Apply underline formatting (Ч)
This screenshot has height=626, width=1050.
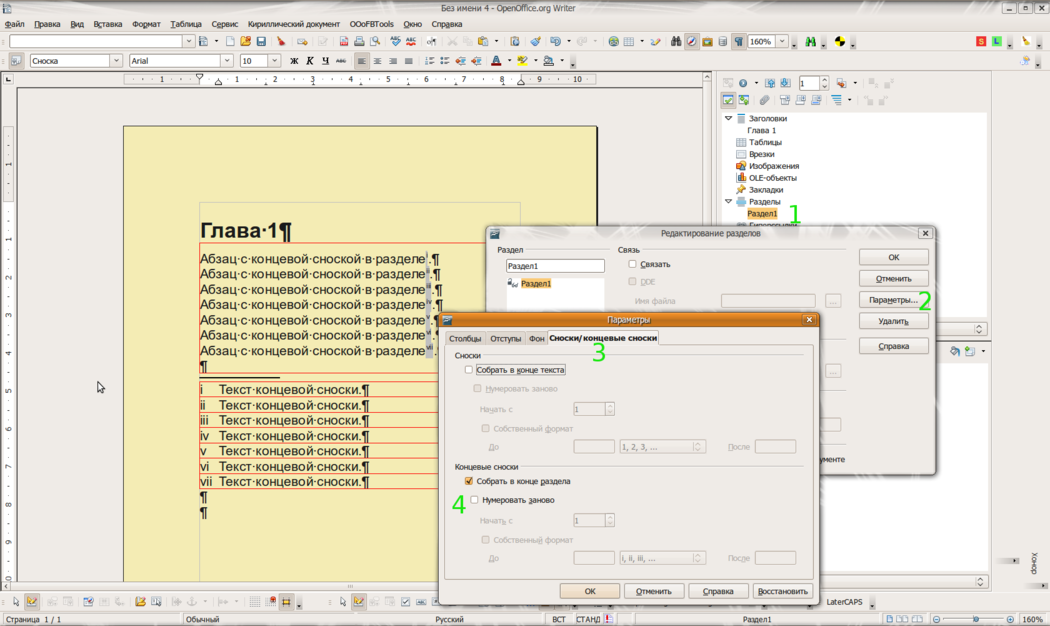point(325,61)
